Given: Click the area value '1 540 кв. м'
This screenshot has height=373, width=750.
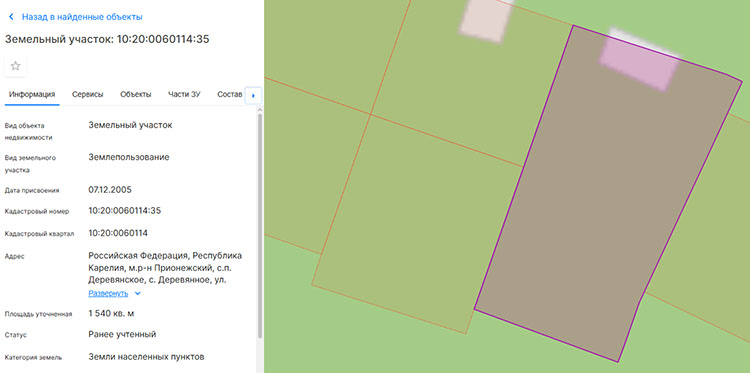Looking at the screenshot, I should coord(111,313).
